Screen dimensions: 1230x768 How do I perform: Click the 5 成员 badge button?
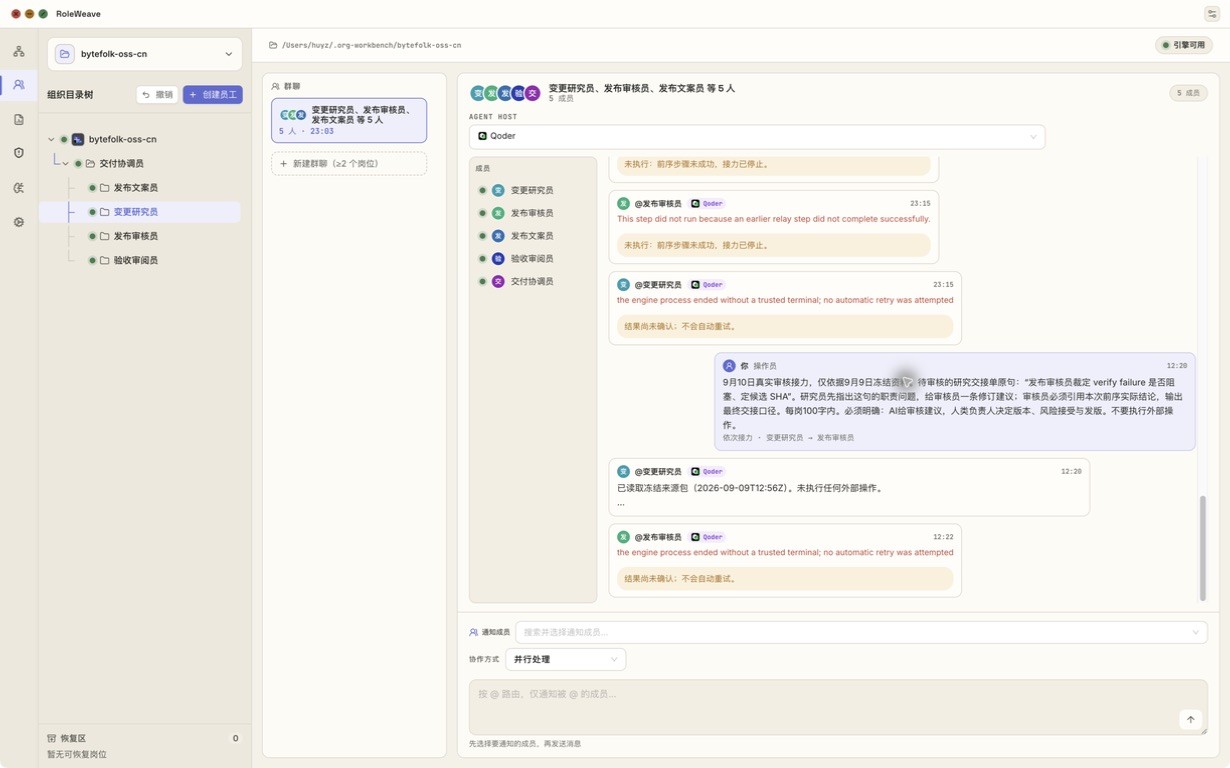click(x=1189, y=93)
